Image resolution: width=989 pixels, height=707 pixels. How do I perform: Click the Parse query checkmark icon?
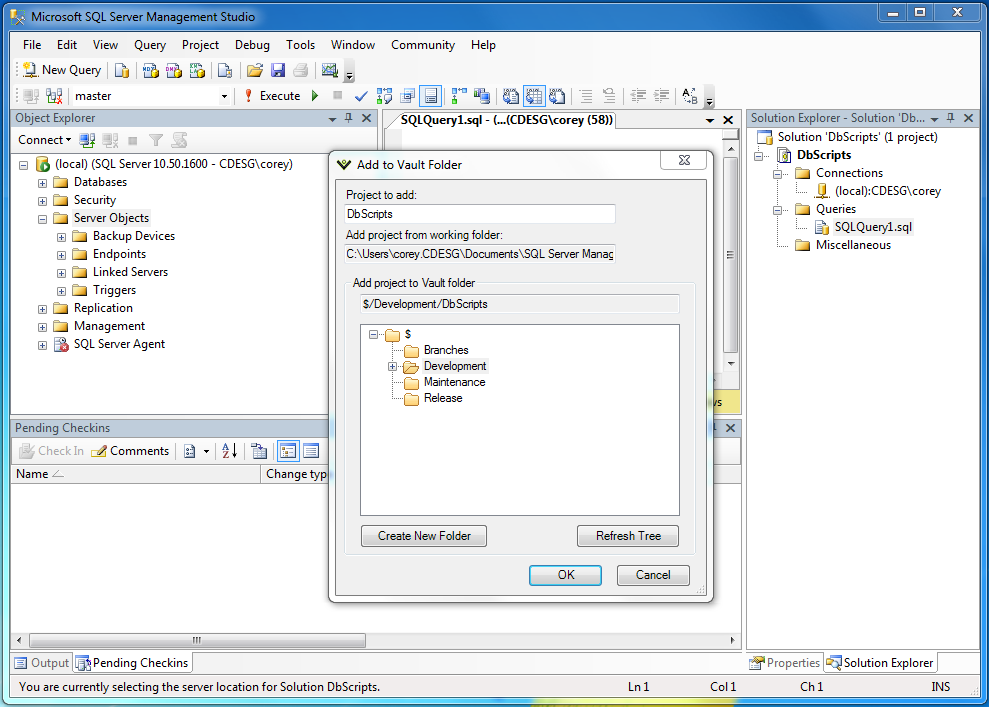361,96
